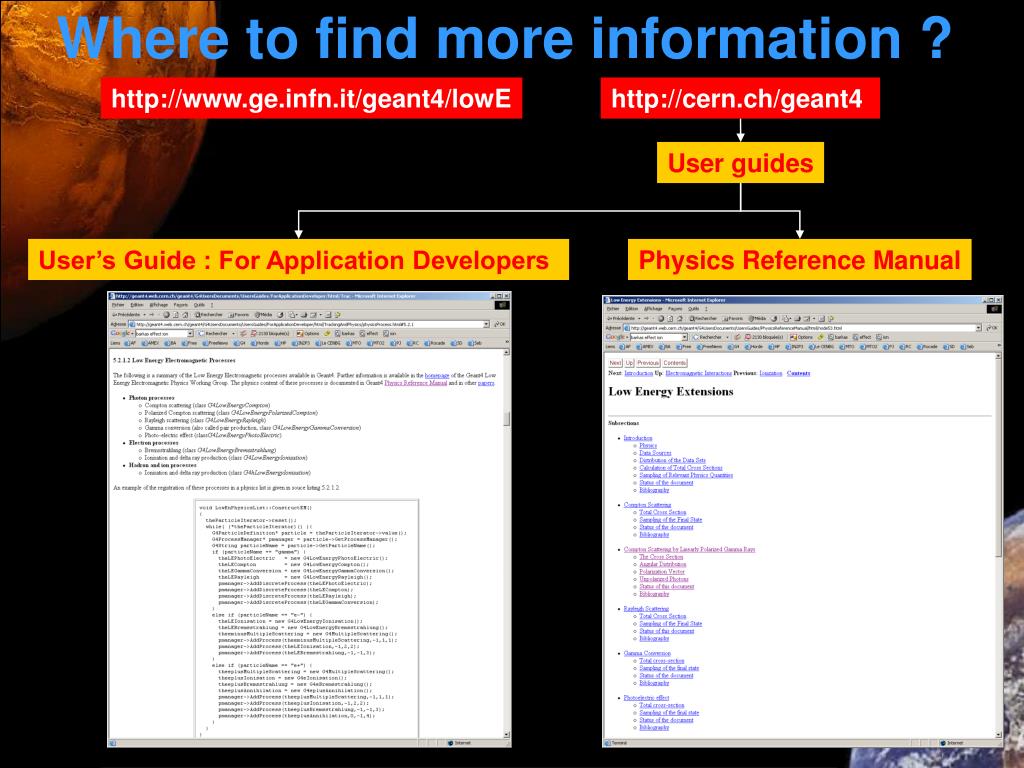Open the Edition menu in the left browser
The width and height of the screenshot is (1024, 768).
tap(136, 304)
